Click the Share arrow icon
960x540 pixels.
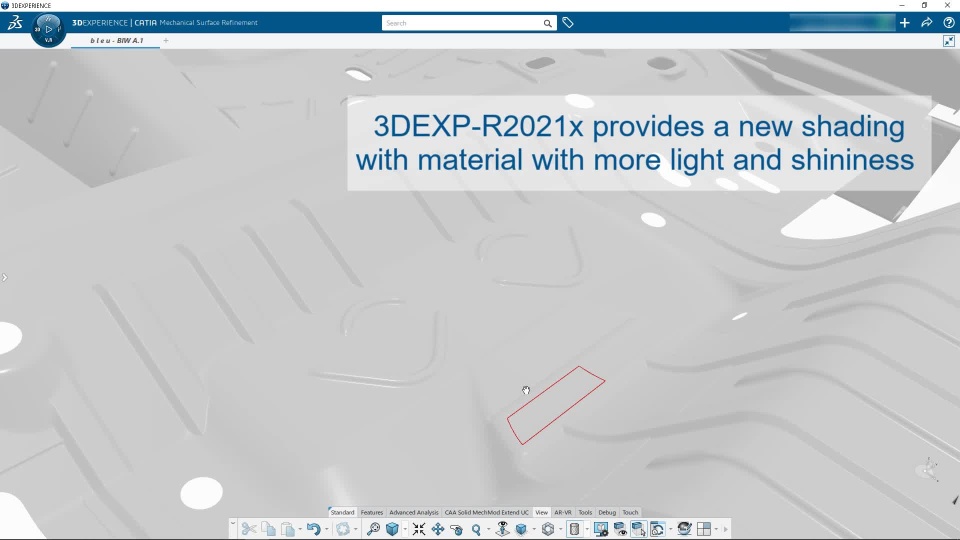[927, 23]
